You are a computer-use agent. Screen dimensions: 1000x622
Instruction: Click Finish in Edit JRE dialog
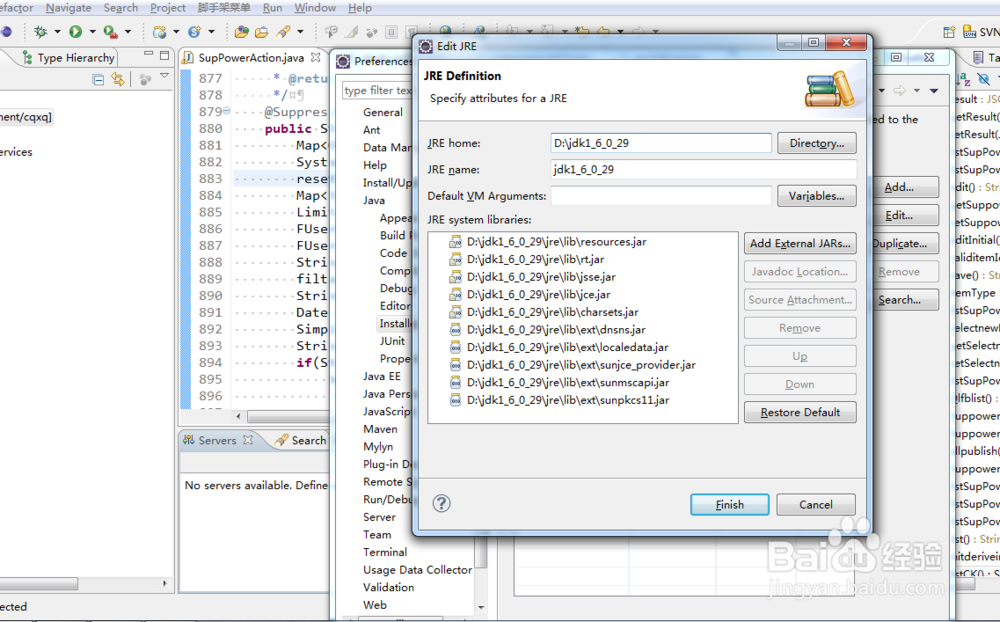click(x=730, y=505)
